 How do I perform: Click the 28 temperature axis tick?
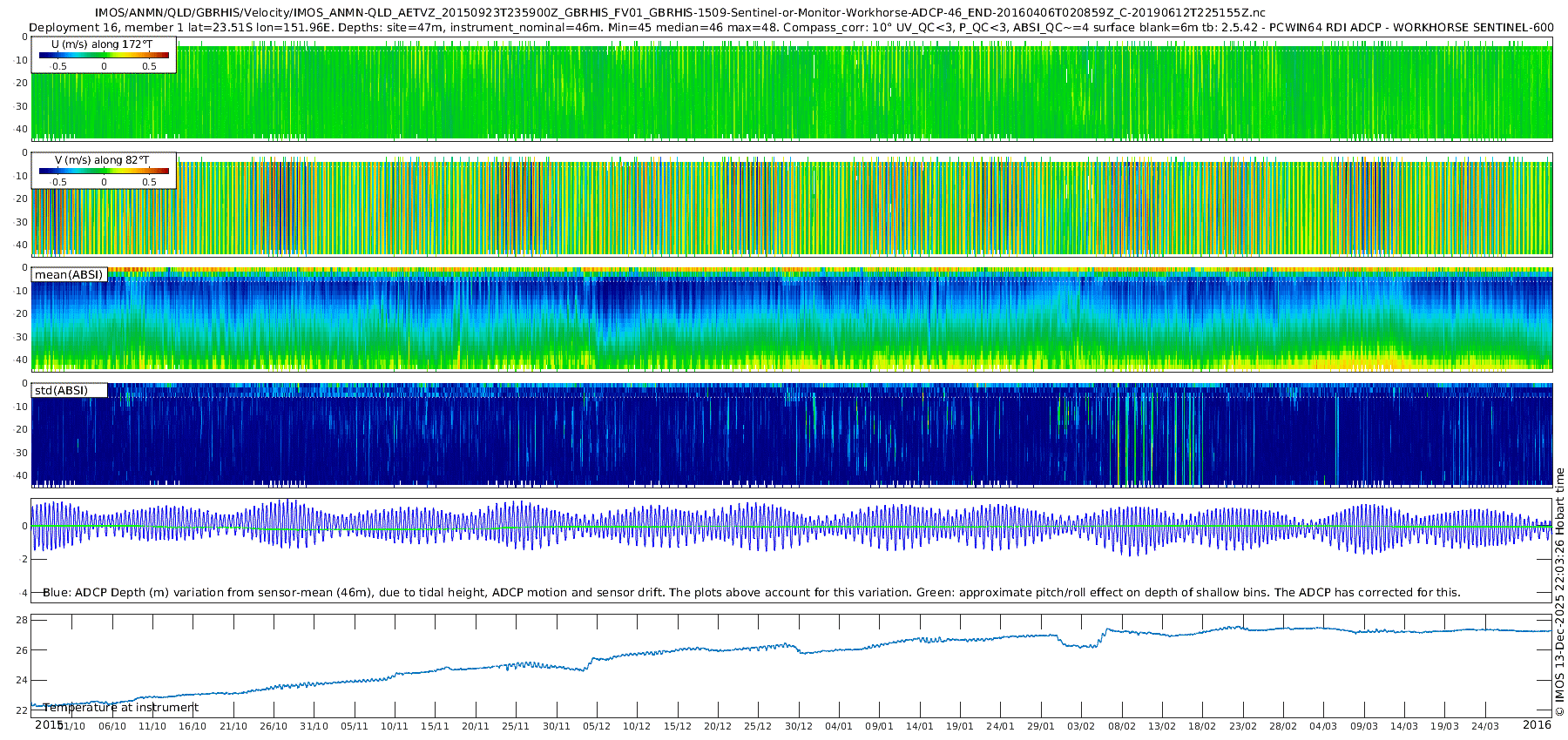point(22,621)
